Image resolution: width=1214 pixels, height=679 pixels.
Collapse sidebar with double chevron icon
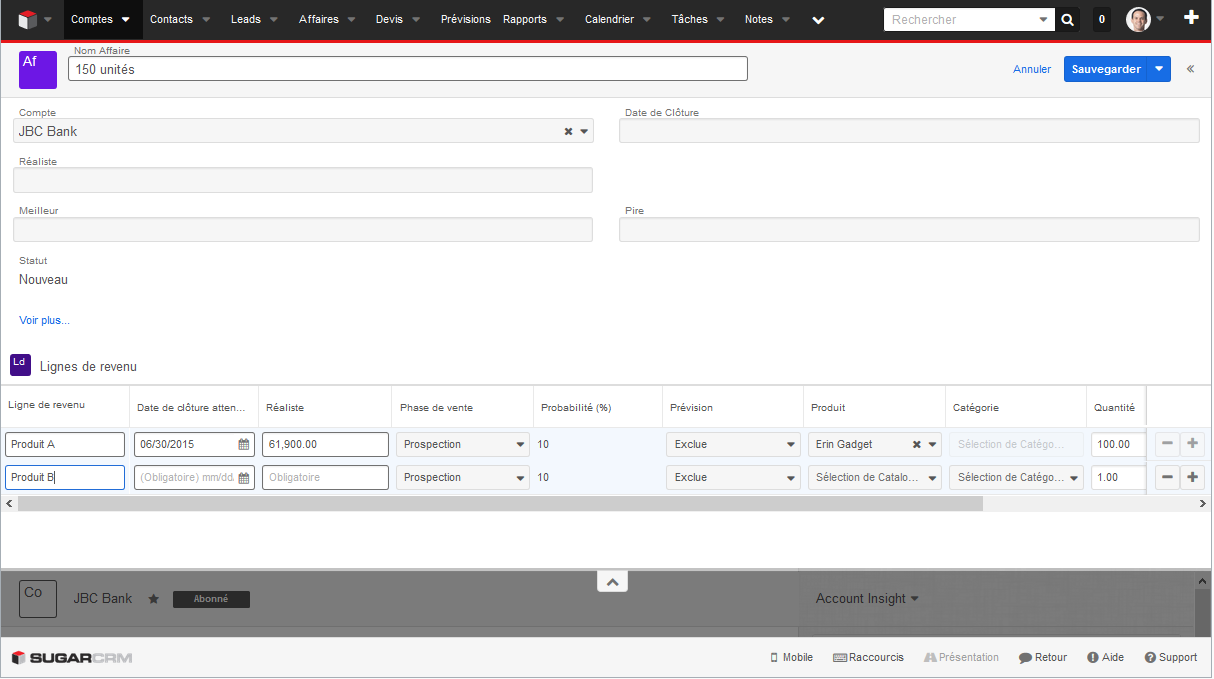1190,69
